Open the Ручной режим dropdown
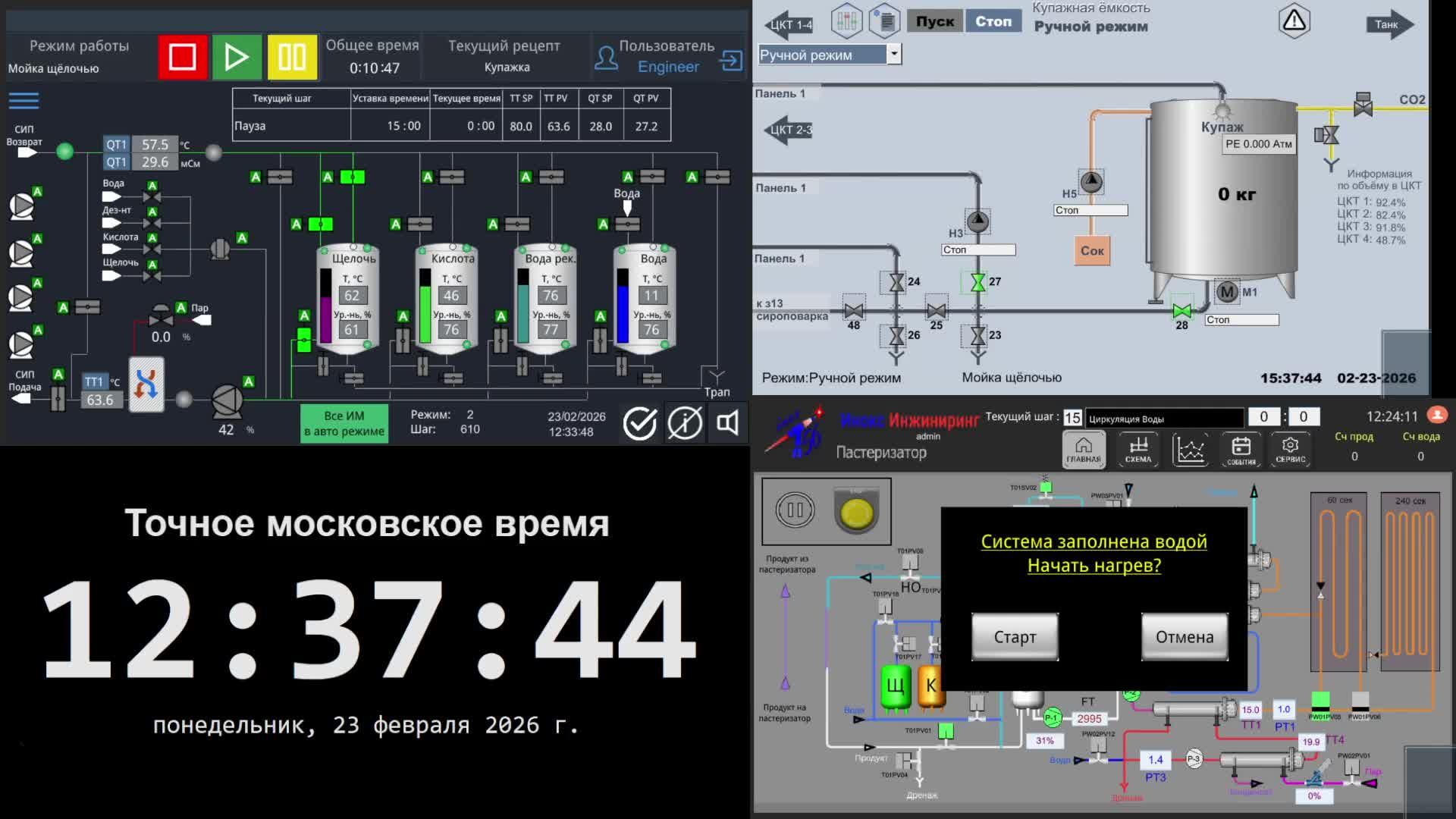The width and height of the screenshot is (1456, 819). [894, 54]
